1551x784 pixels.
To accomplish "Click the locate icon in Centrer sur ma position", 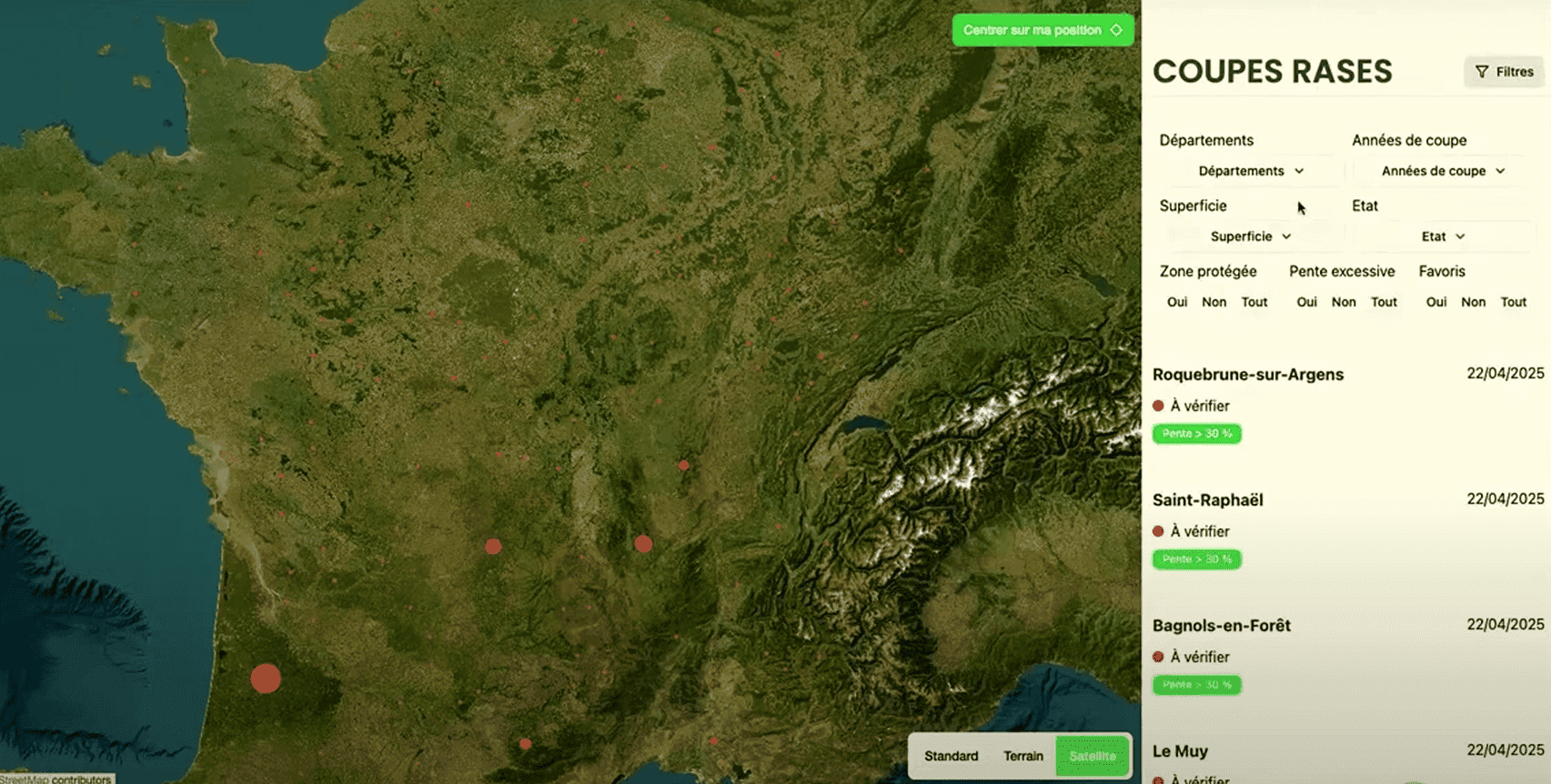I will point(1116,30).
